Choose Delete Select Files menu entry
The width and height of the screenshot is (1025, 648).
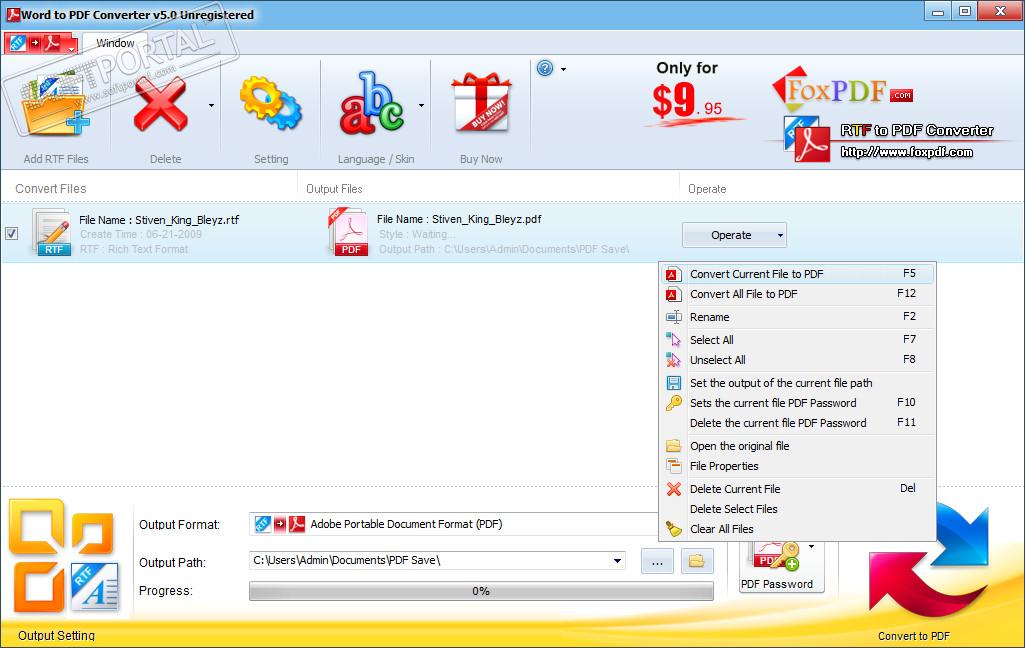[x=798, y=509]
